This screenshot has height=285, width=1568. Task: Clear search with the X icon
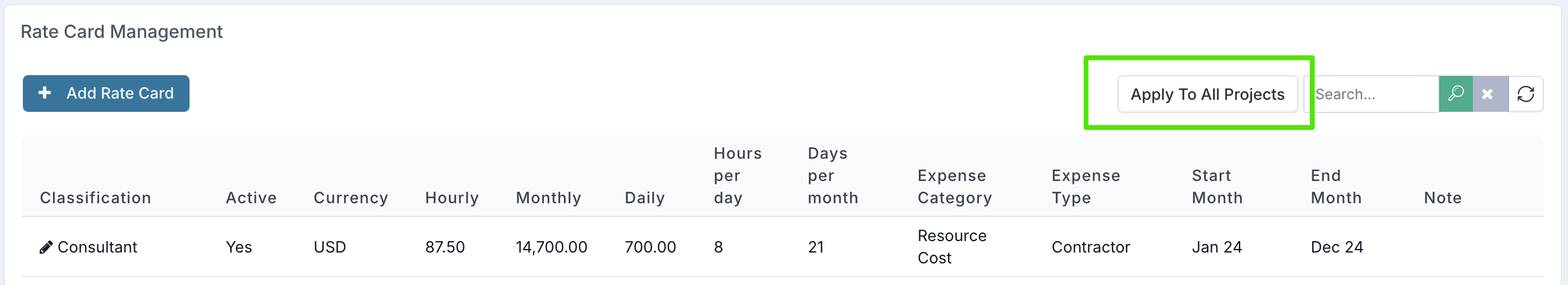point(1490,94)
